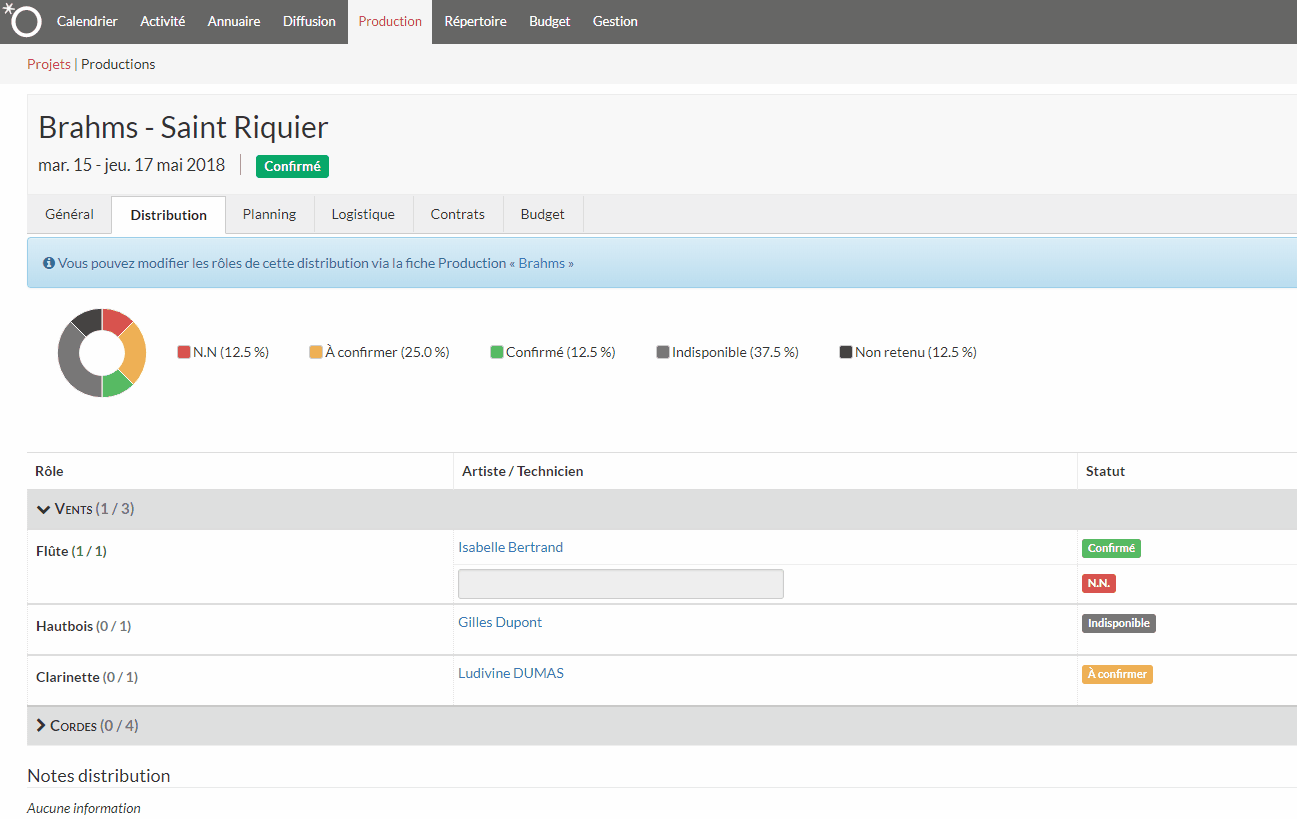This screenshot has width=1297, height=819.
Task: Click the info icon in blue banner
Action: (x=48, y=264)
